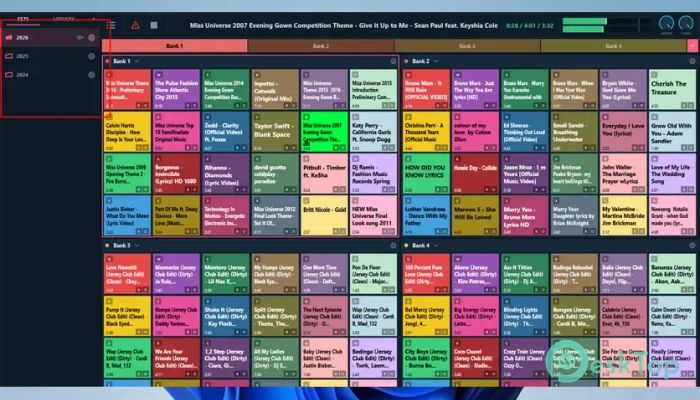The height and width of the screenshot is (400, 700).
Task: Click the plus icon in the sidebar tab row
Action: 93,19
